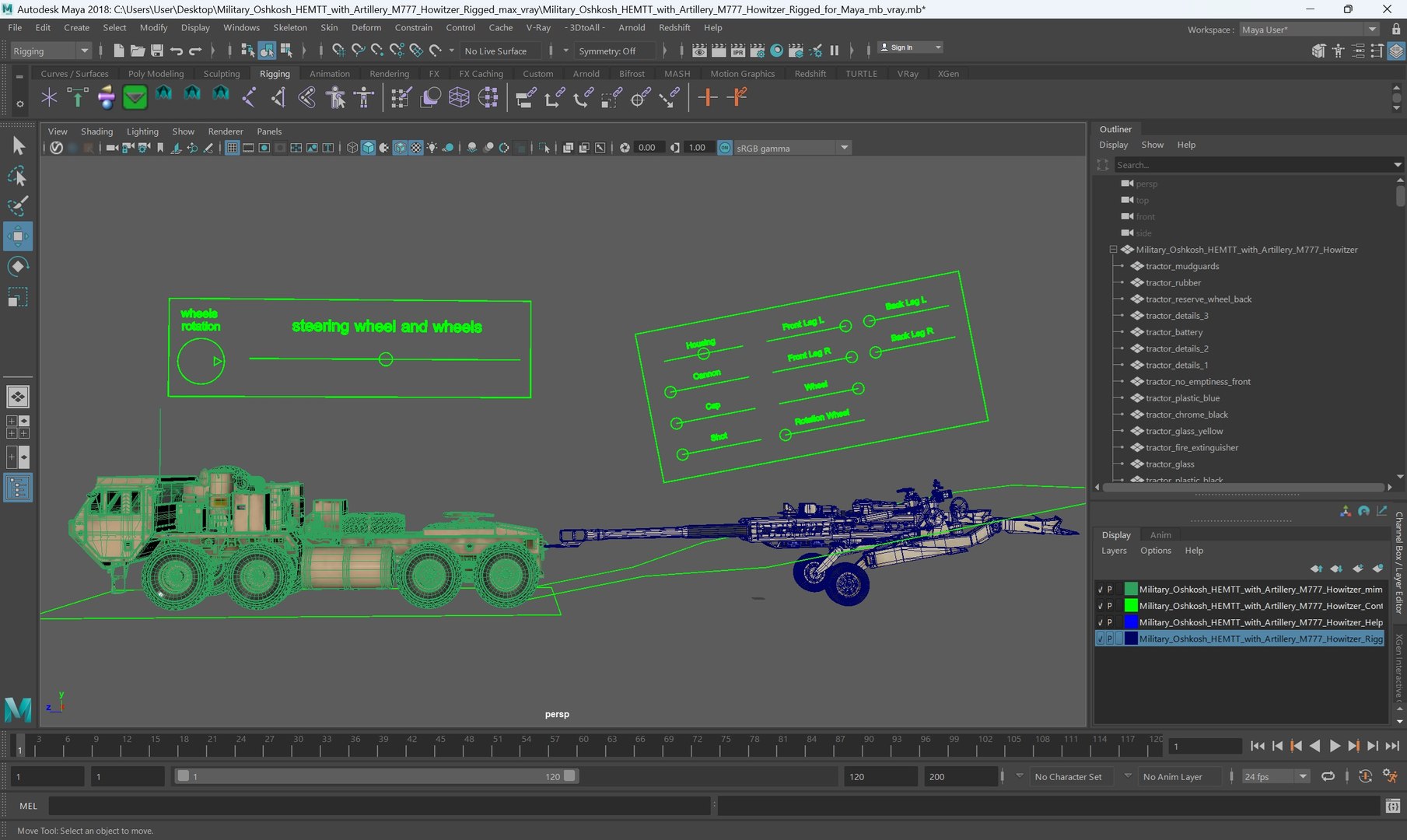Image resolution: width=1407 pixels, height=840 pixels.
Task: Play the animation forwards
Action: coord(1335,745)
